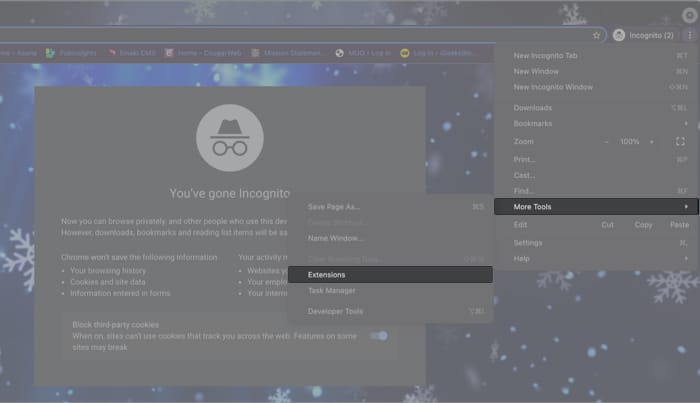Screen dimensions: 700x403
Task: Decrease zoom with the minus button
Action: point(606,142)
